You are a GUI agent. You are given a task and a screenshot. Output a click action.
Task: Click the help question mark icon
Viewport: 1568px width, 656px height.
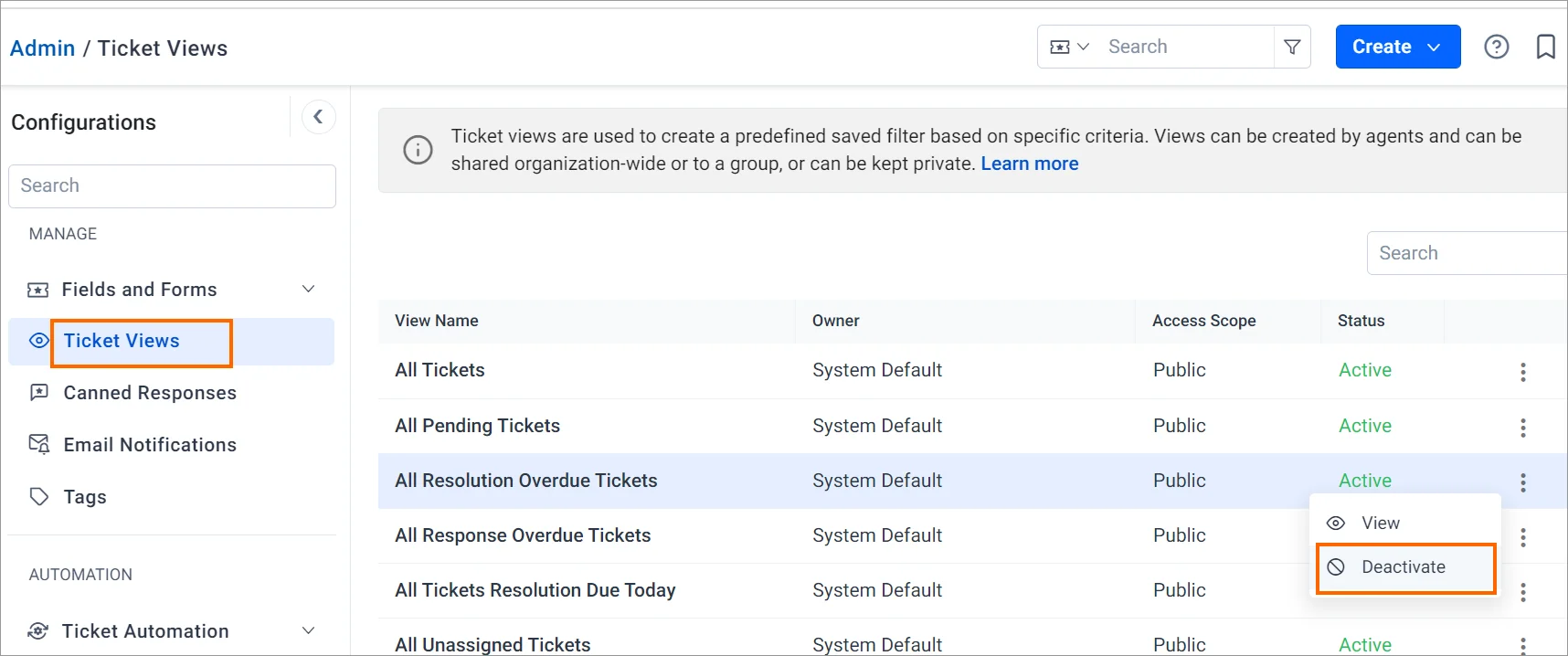[1496, 47]
